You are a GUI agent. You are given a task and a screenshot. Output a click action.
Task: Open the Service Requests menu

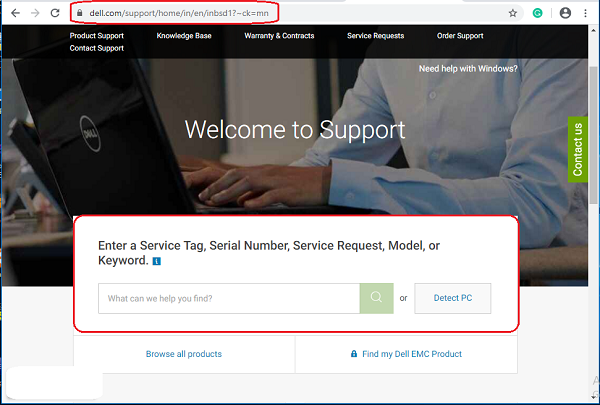tap(375, 36)
